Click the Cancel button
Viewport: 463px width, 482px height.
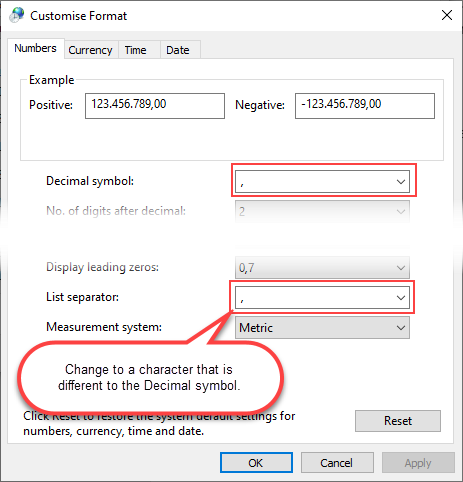(x=337, y=463)
